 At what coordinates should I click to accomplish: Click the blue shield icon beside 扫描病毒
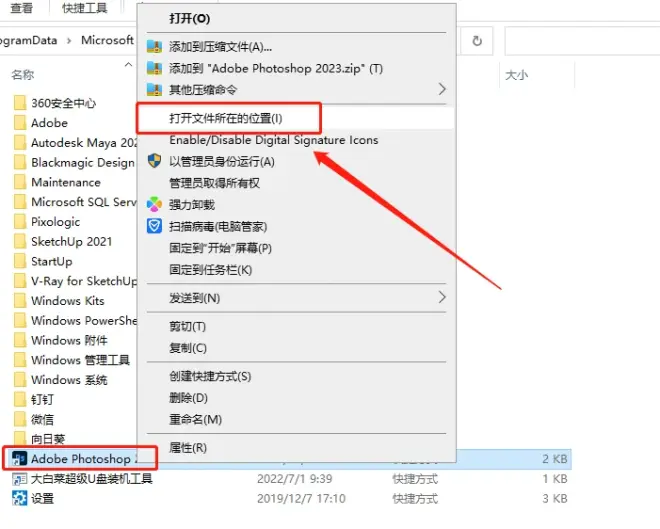point(154,226)
